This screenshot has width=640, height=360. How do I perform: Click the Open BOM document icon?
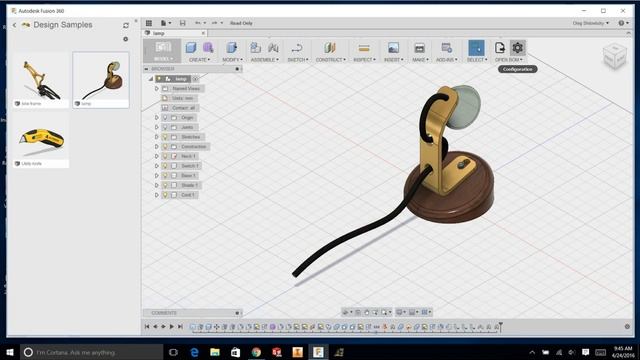pyautogui.click(x=500, y=48)
